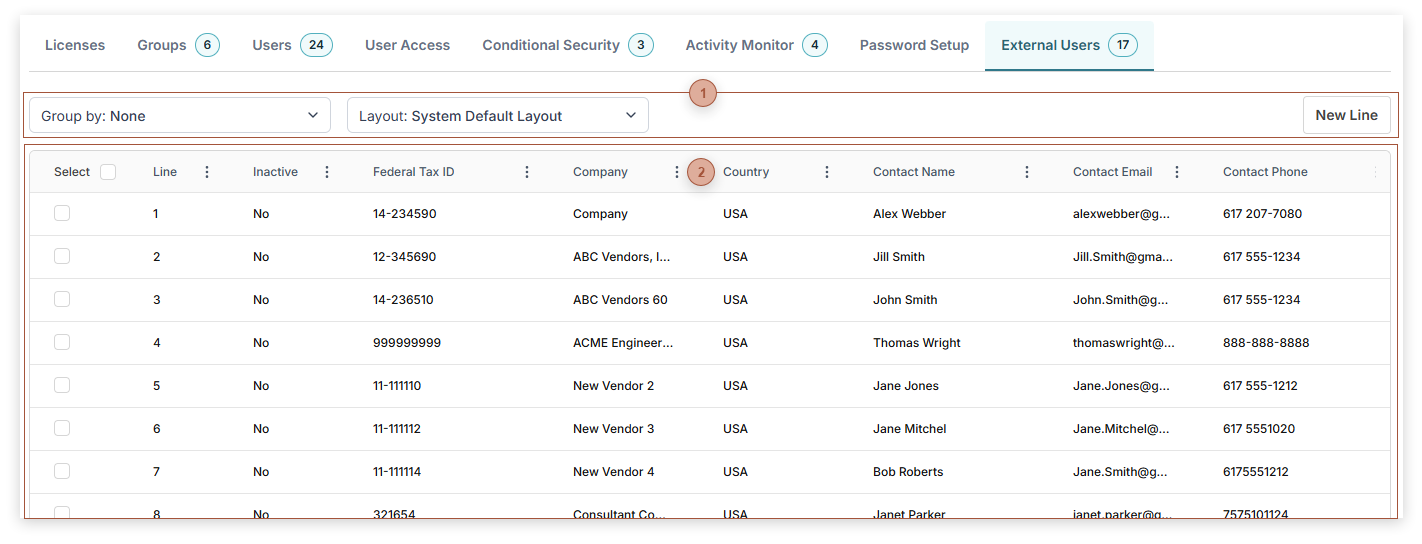
Task: Check the box for line 1 row
Action: pos(62,213)
